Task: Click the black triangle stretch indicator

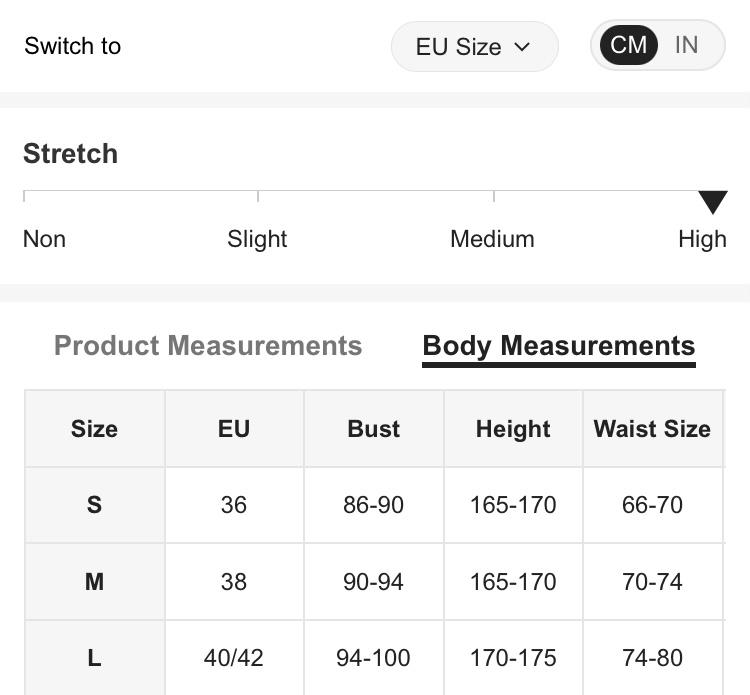Action: pos(712,202)
